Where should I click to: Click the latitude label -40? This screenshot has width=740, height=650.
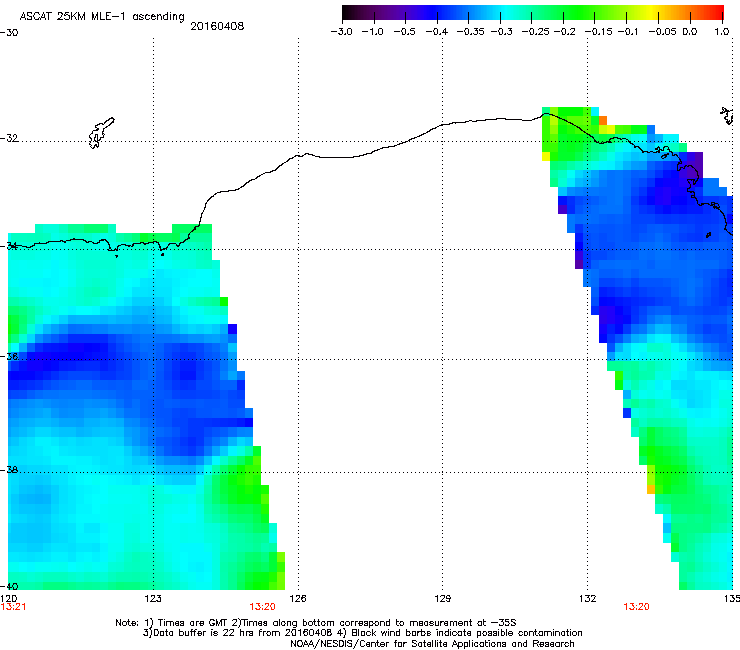pyautogui.click(x=9, y=586)
